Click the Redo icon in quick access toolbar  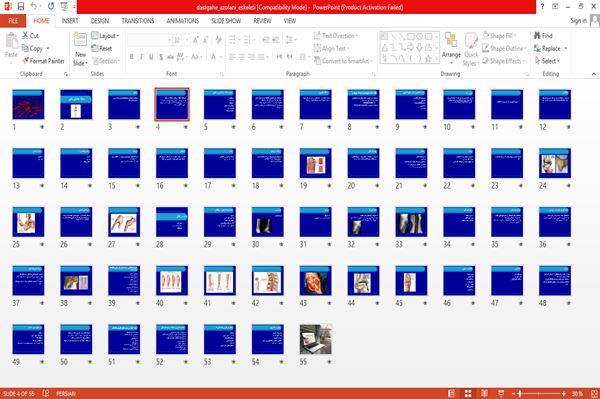pyautogui.click(x=51, y=7)
